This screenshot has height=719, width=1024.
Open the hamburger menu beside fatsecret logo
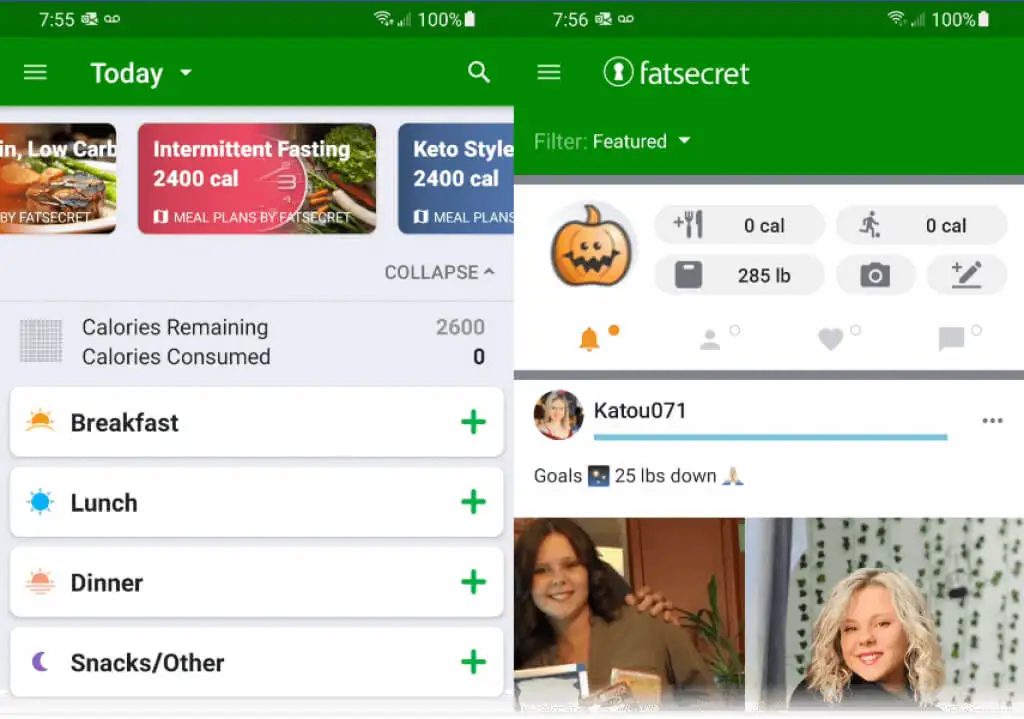pos(549,73)
